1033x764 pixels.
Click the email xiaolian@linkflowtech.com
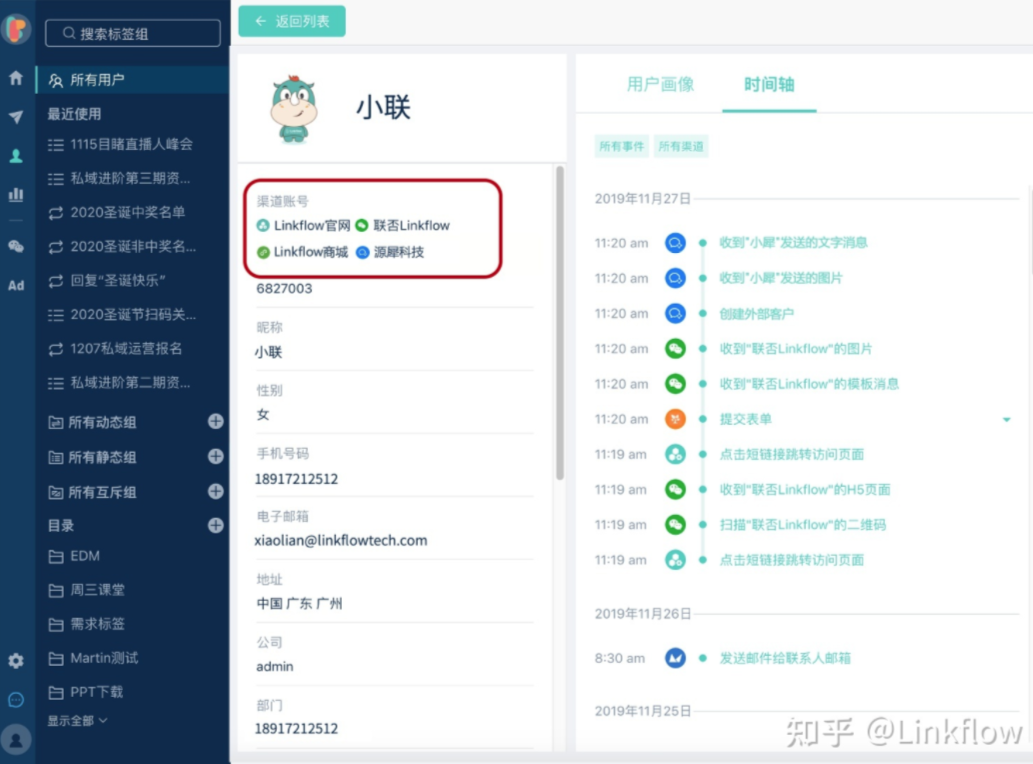(x=341, y=541)
